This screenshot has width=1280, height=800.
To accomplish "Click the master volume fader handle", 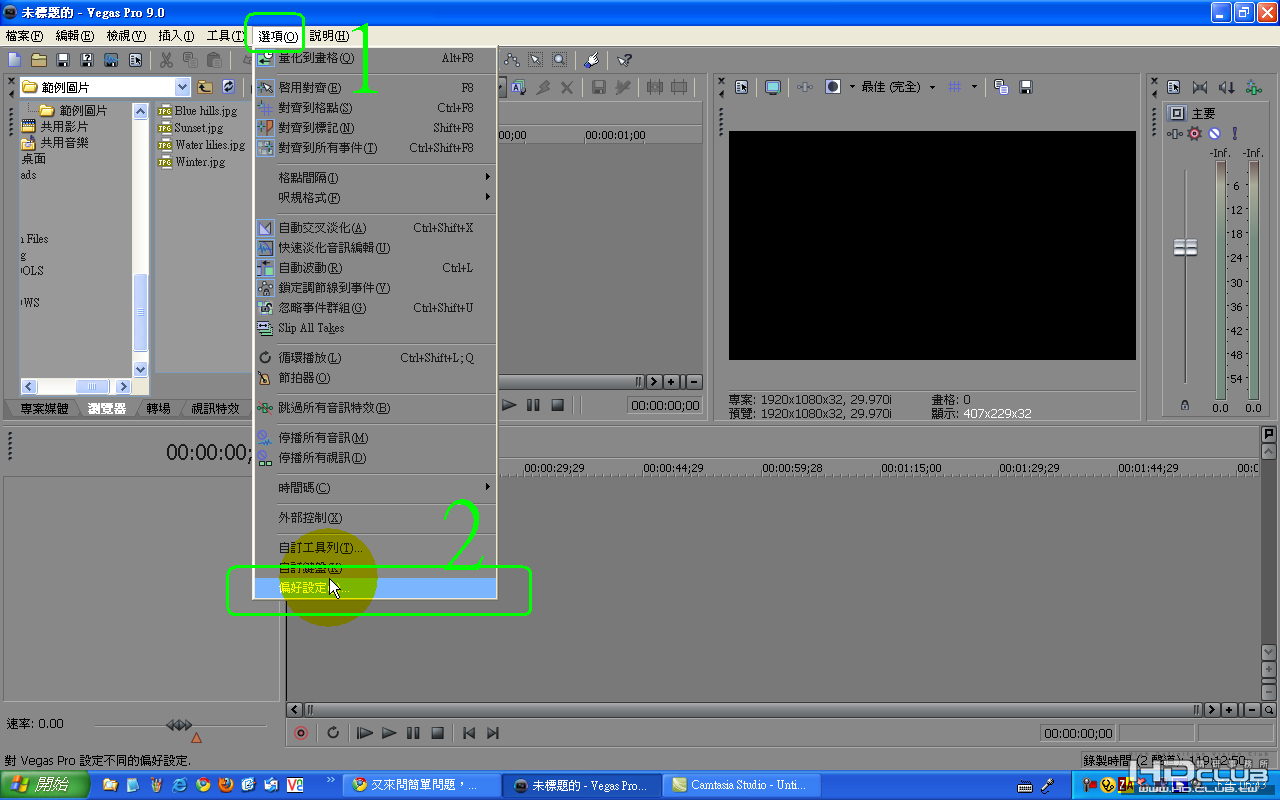I will (1185, 247).
